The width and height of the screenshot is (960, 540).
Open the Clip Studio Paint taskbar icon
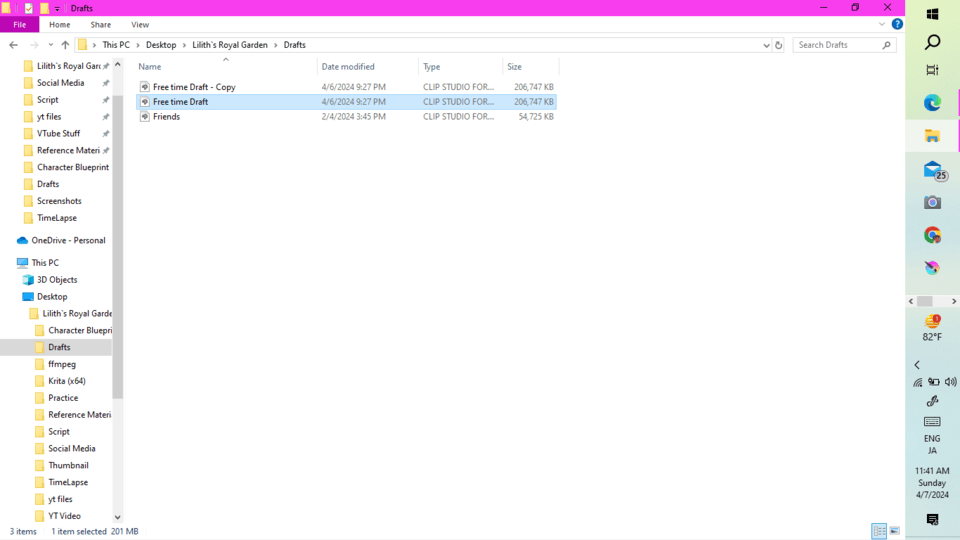pyautogui.click(x=932, y=268)
